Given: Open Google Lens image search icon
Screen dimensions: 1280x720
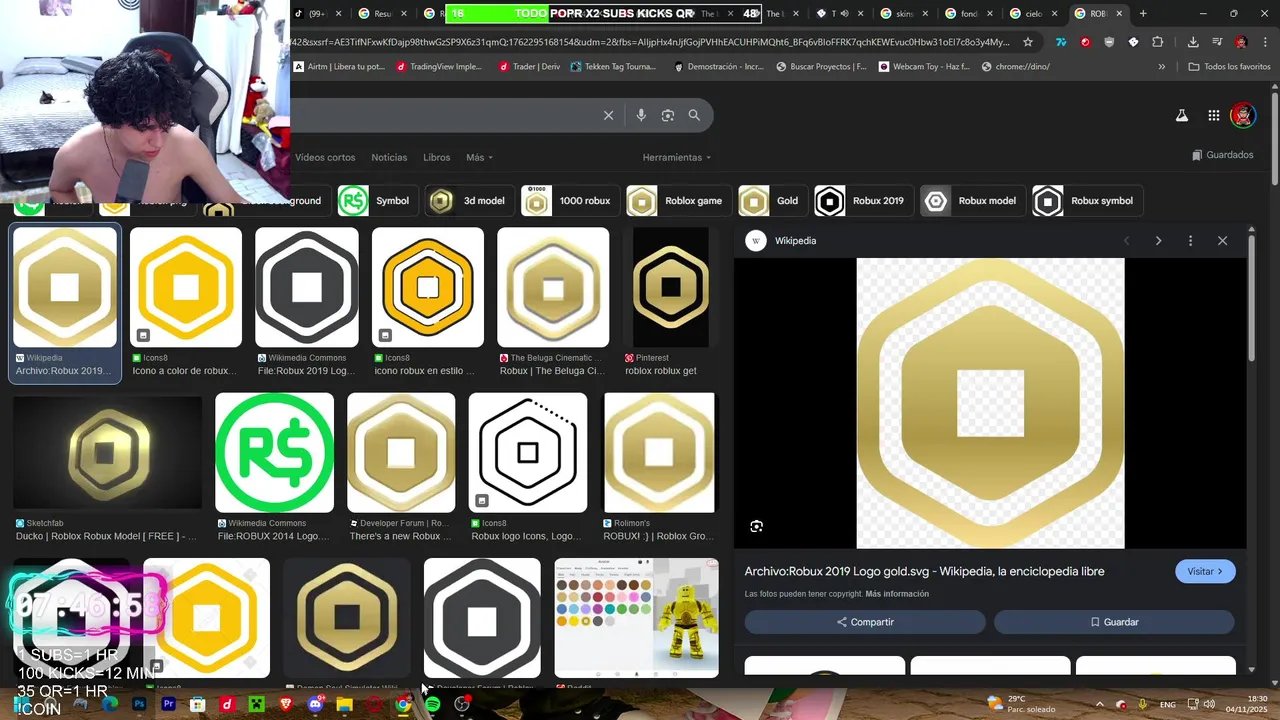Looking at the screenshot, I should tap(668, 115).
